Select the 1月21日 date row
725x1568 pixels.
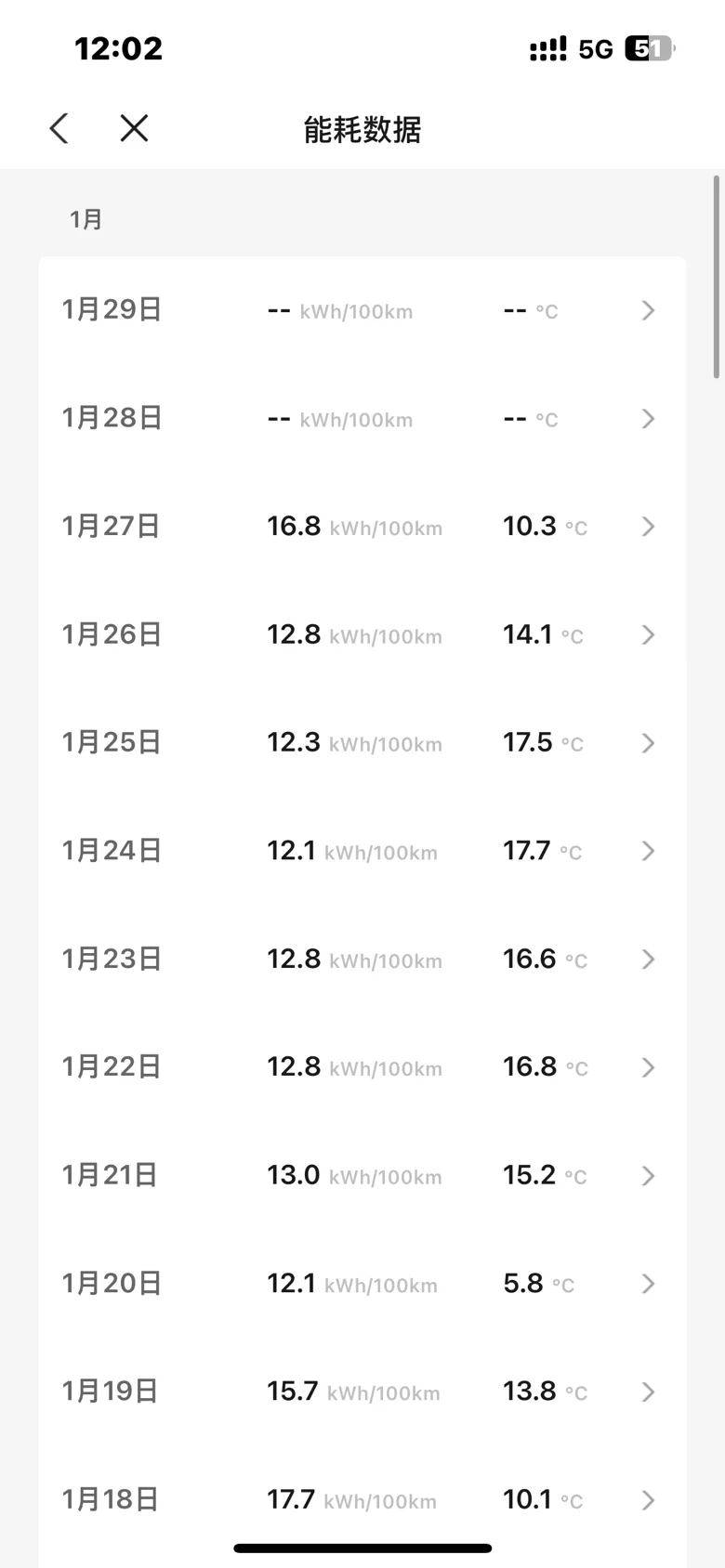[x=362, y=1175]
